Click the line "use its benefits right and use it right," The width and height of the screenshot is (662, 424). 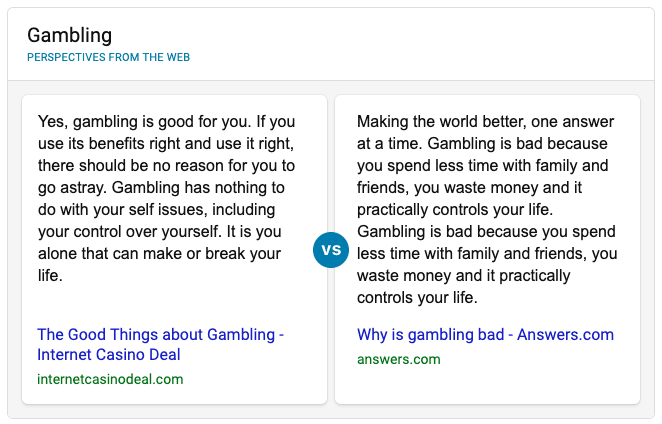click(166, 144)
